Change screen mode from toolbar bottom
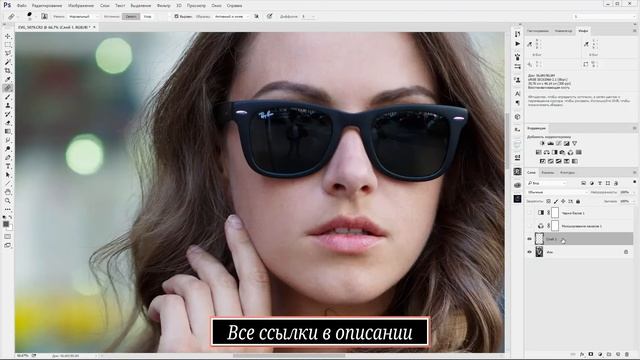Screen dimensions: 640x360 pyautogui.click(x=8, y=245)
